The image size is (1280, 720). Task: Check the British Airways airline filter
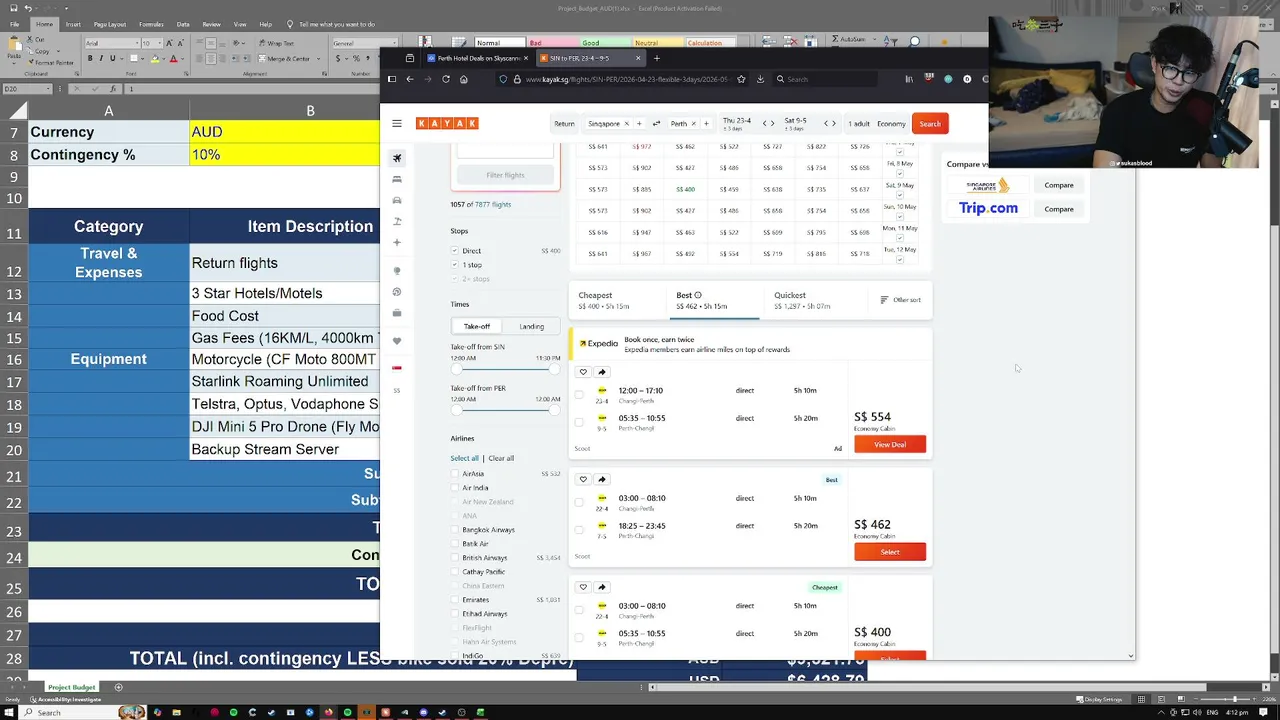tap(455, 558)
